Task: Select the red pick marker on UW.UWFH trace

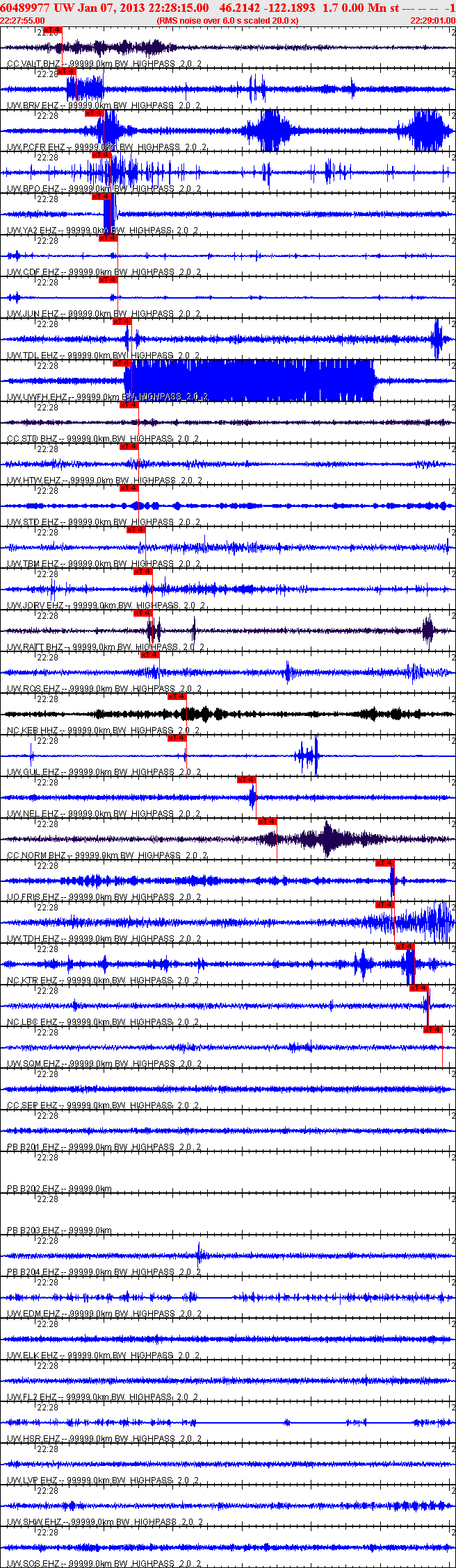Action: point(122,363)
